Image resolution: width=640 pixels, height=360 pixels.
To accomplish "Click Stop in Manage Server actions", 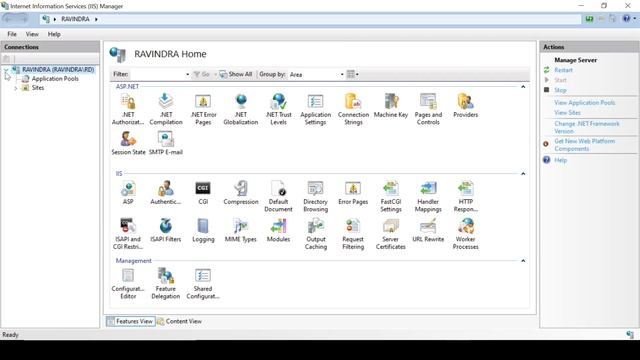I will [x=560, y=90].
